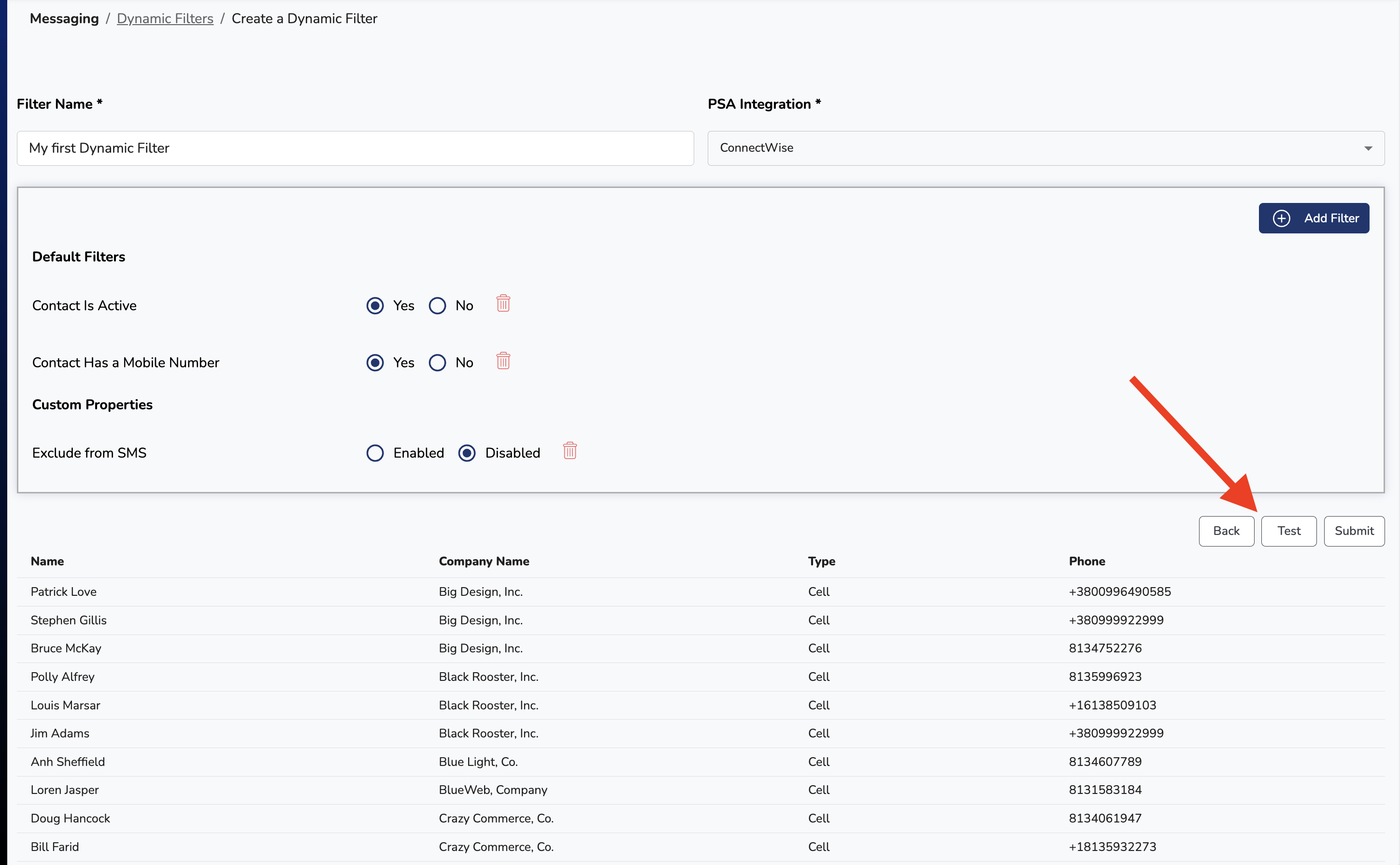The image size is (1400, 865).
Task: Go to Dynamic Filters breadcrumb link
Action: tap(165, 19)
